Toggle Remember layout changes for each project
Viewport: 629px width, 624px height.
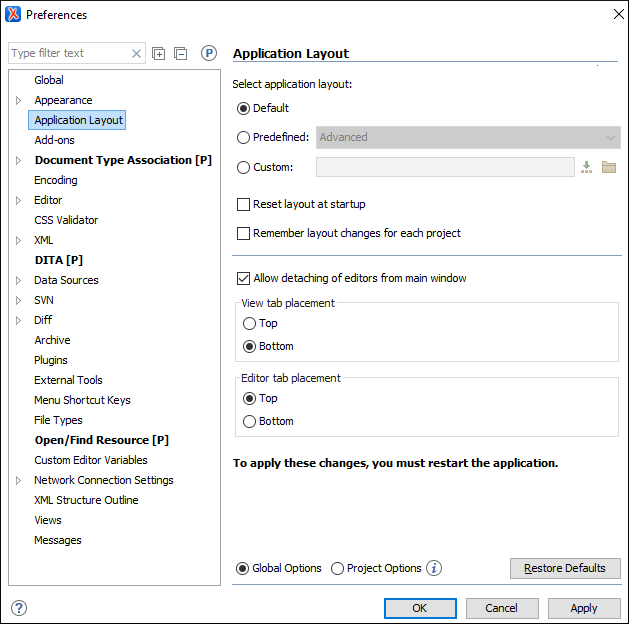point(243,233)
